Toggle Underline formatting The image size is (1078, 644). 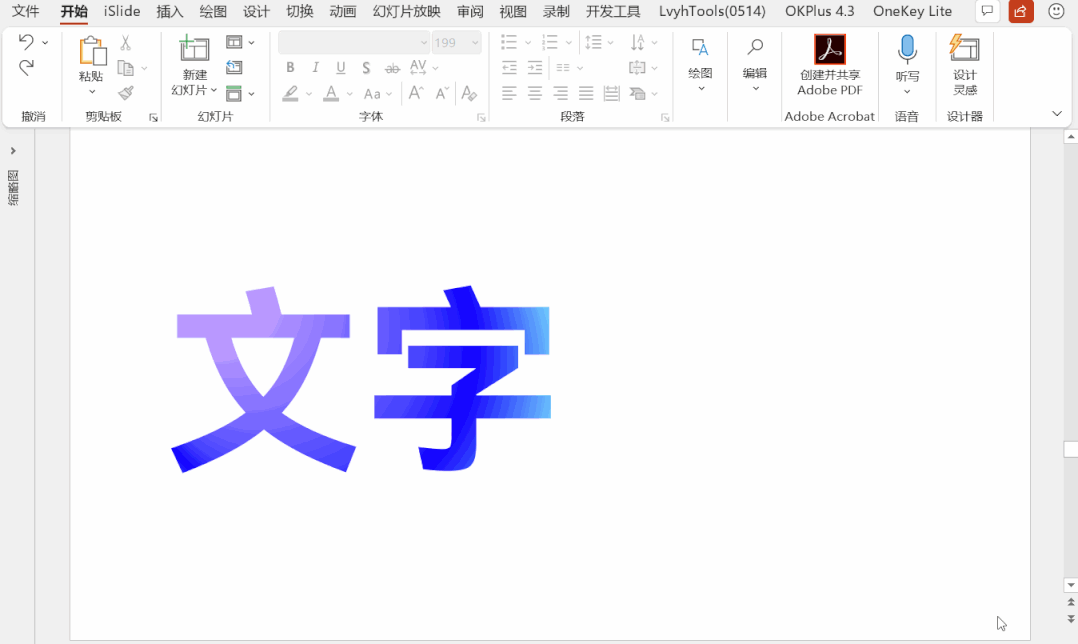(x=340, y=67)
